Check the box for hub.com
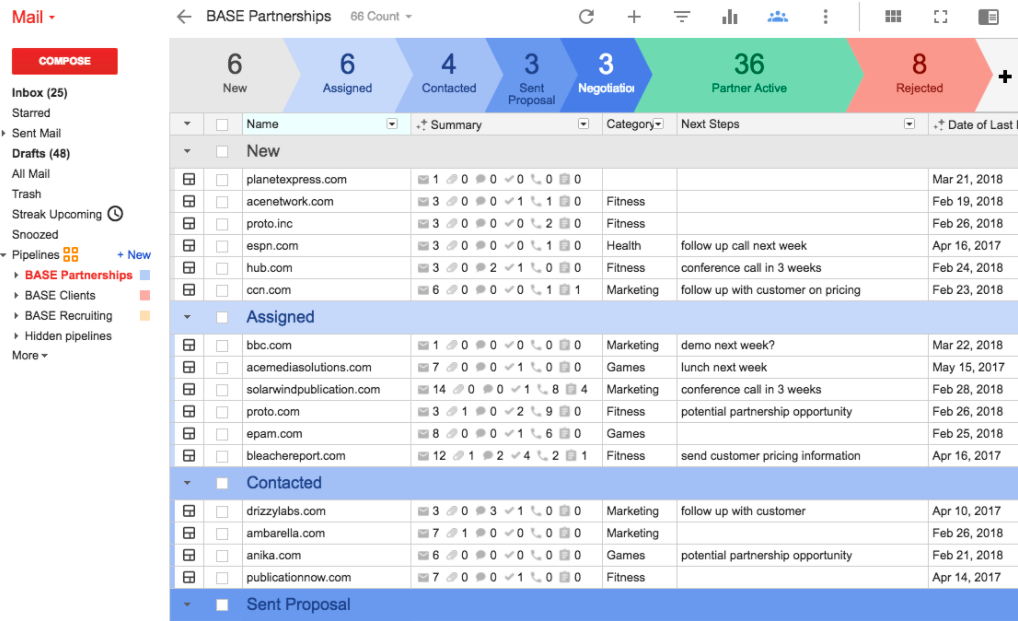This screenshot has width=1018, height=621. coord(222,268)
